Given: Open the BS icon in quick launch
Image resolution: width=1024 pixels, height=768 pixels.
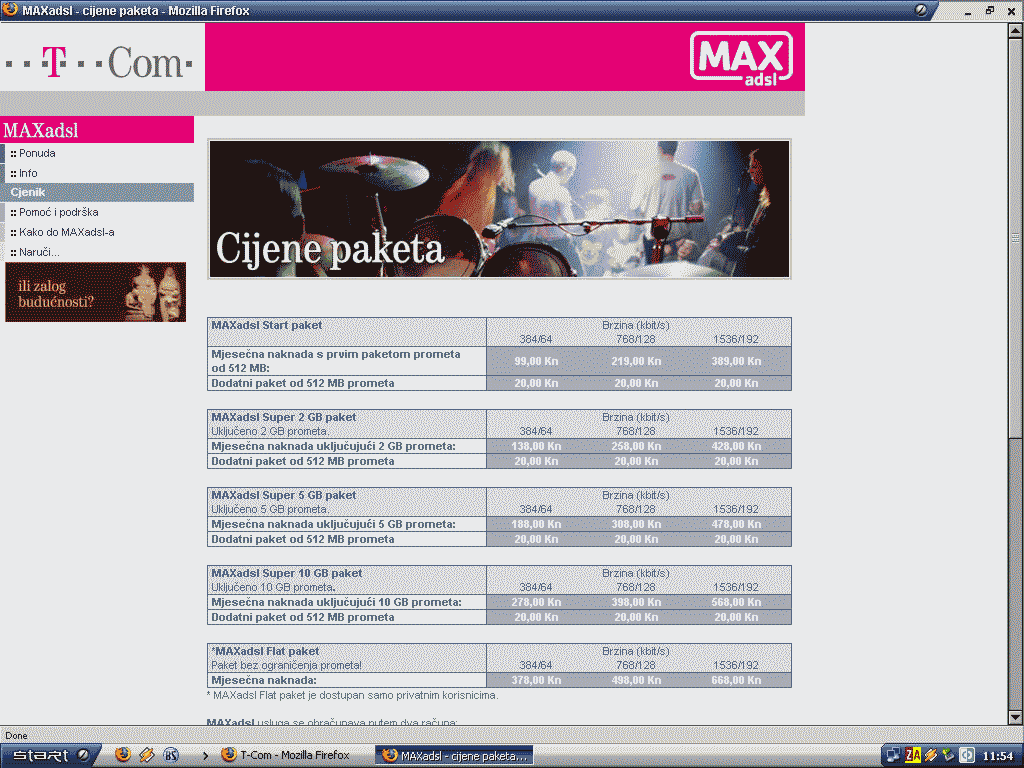Looking at the screenshot, I should 171,755.
